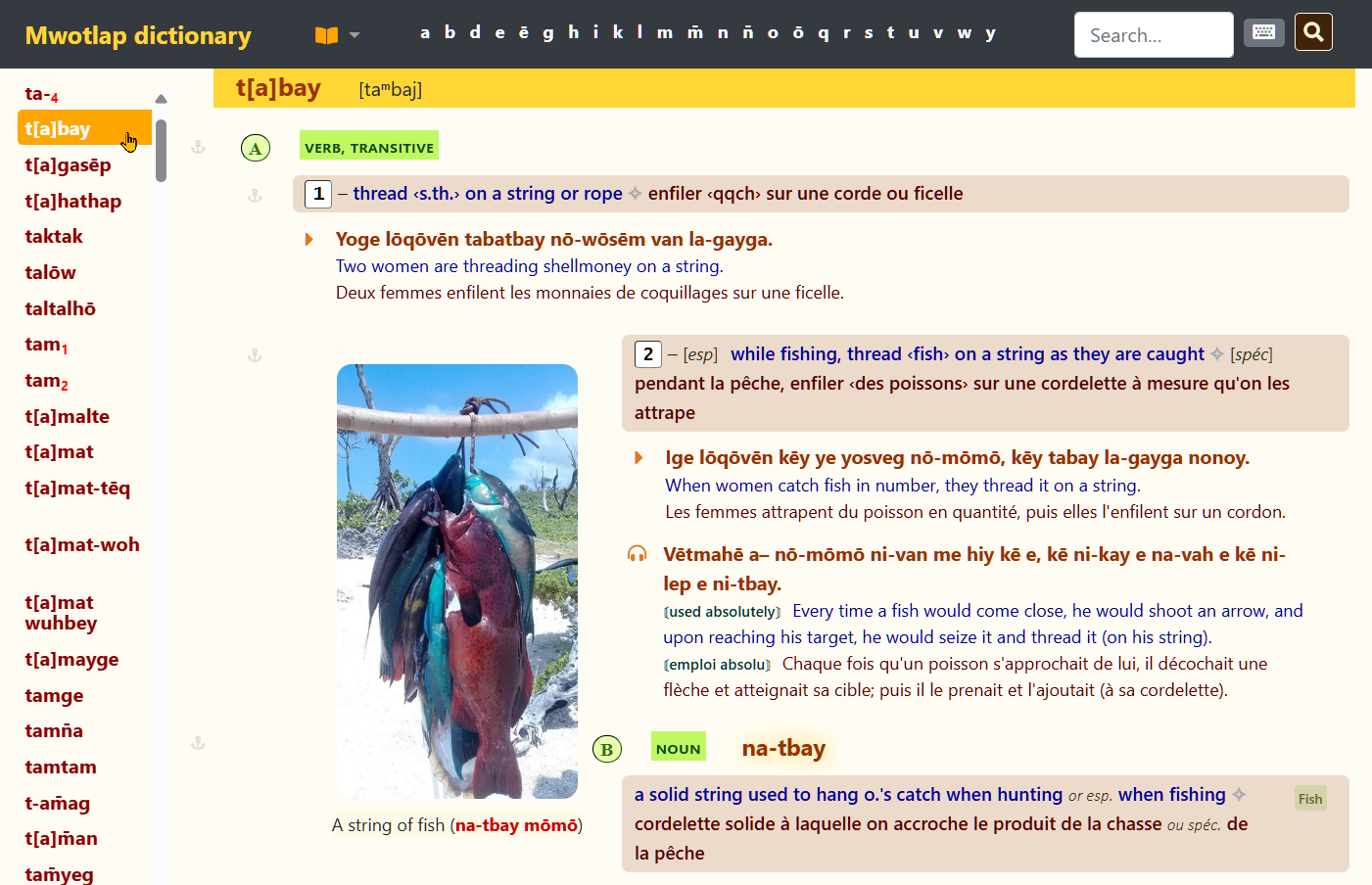Click the sidebar scroll up arrow
Image resolution: width=1372 pixels, height=885 pixels.
click(x=161, y=99)
